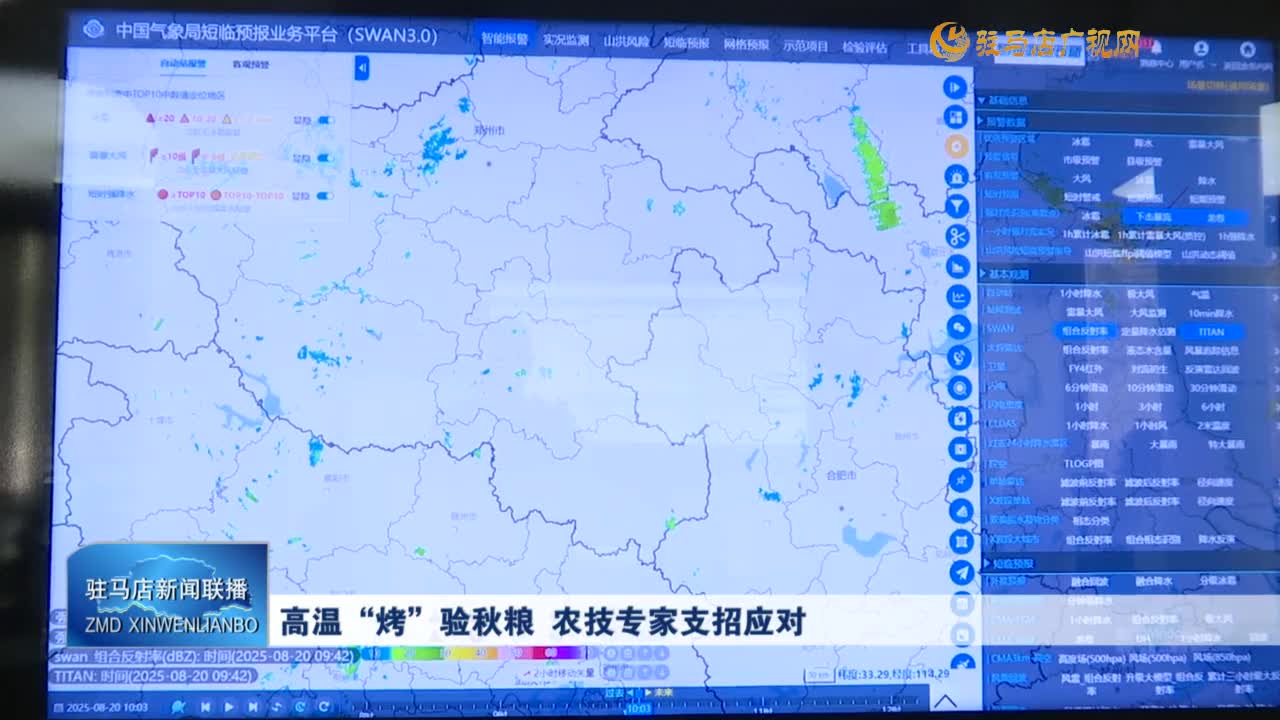Toggle highlighted 组合反射率 in the SWAN row
Image resolution: width=1280 pixels, height=720 pixels.
pos(1085,332)
